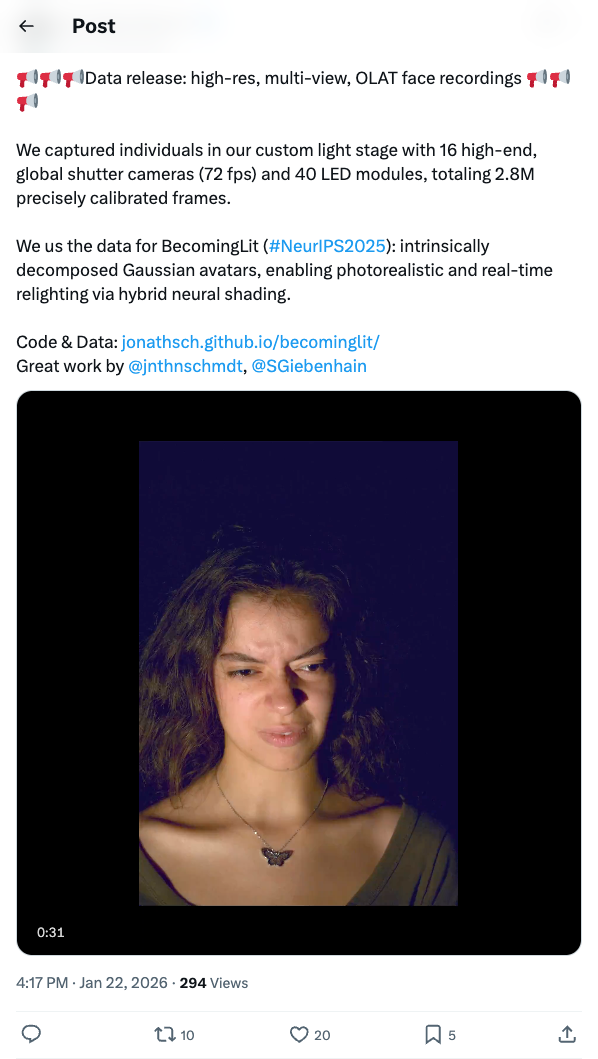Play the face recording video
This screenshot has width=598, height=1059.
pos(297,673)
